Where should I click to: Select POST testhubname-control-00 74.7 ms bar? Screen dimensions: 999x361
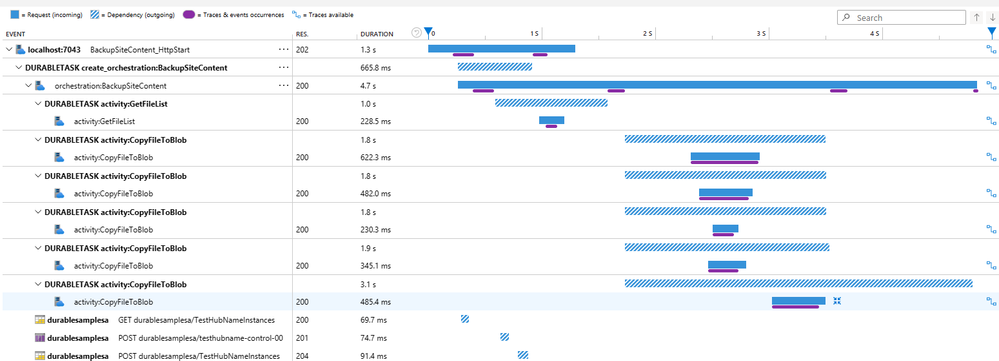tap(505, 337)
